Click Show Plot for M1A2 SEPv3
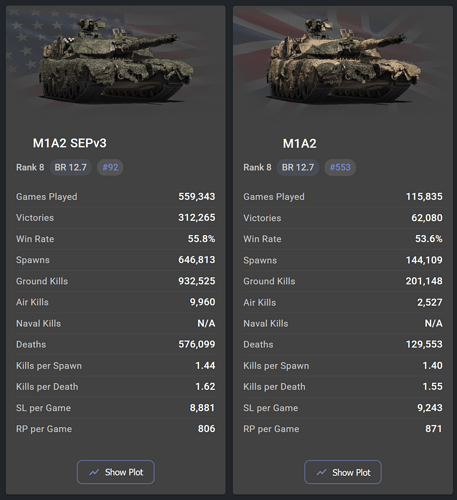457x500 pixels. pos(116,472)
